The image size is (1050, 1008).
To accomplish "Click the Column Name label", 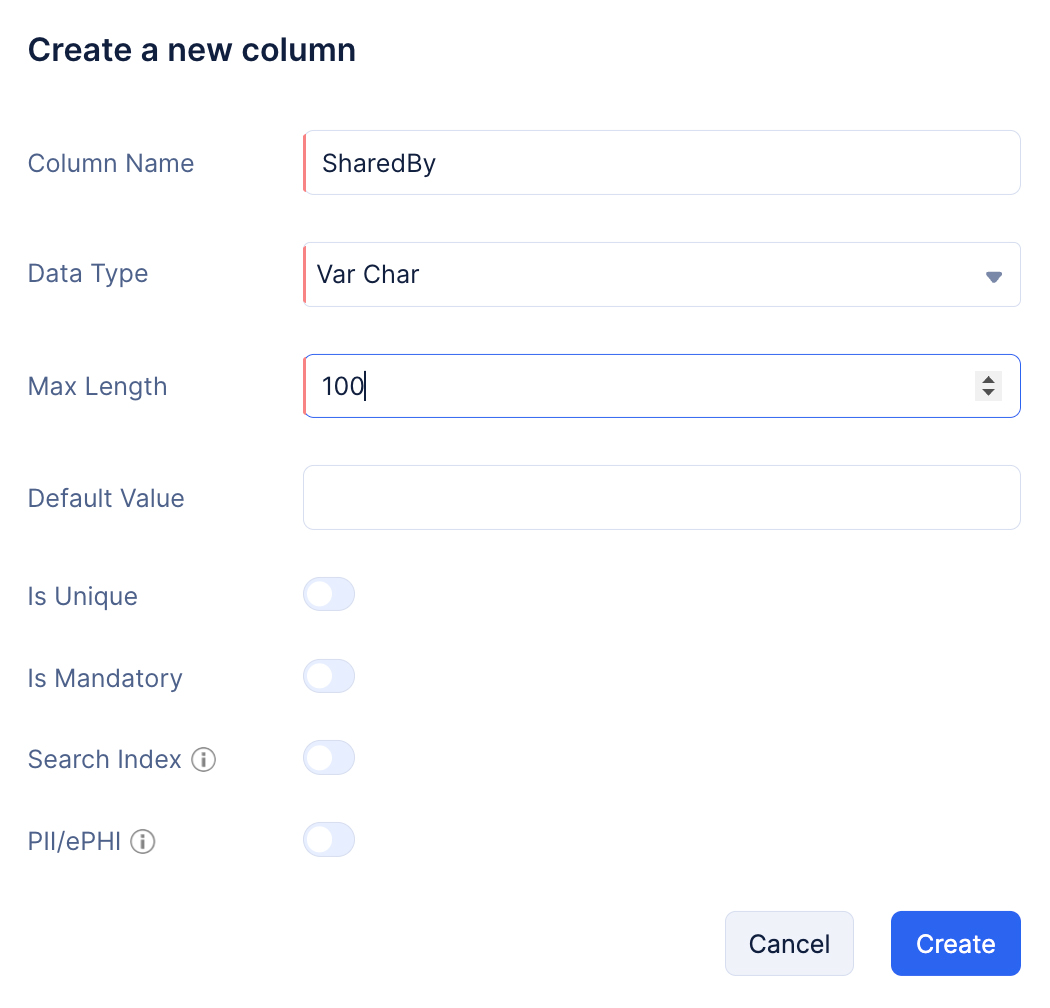I will [x=111, y=163].
